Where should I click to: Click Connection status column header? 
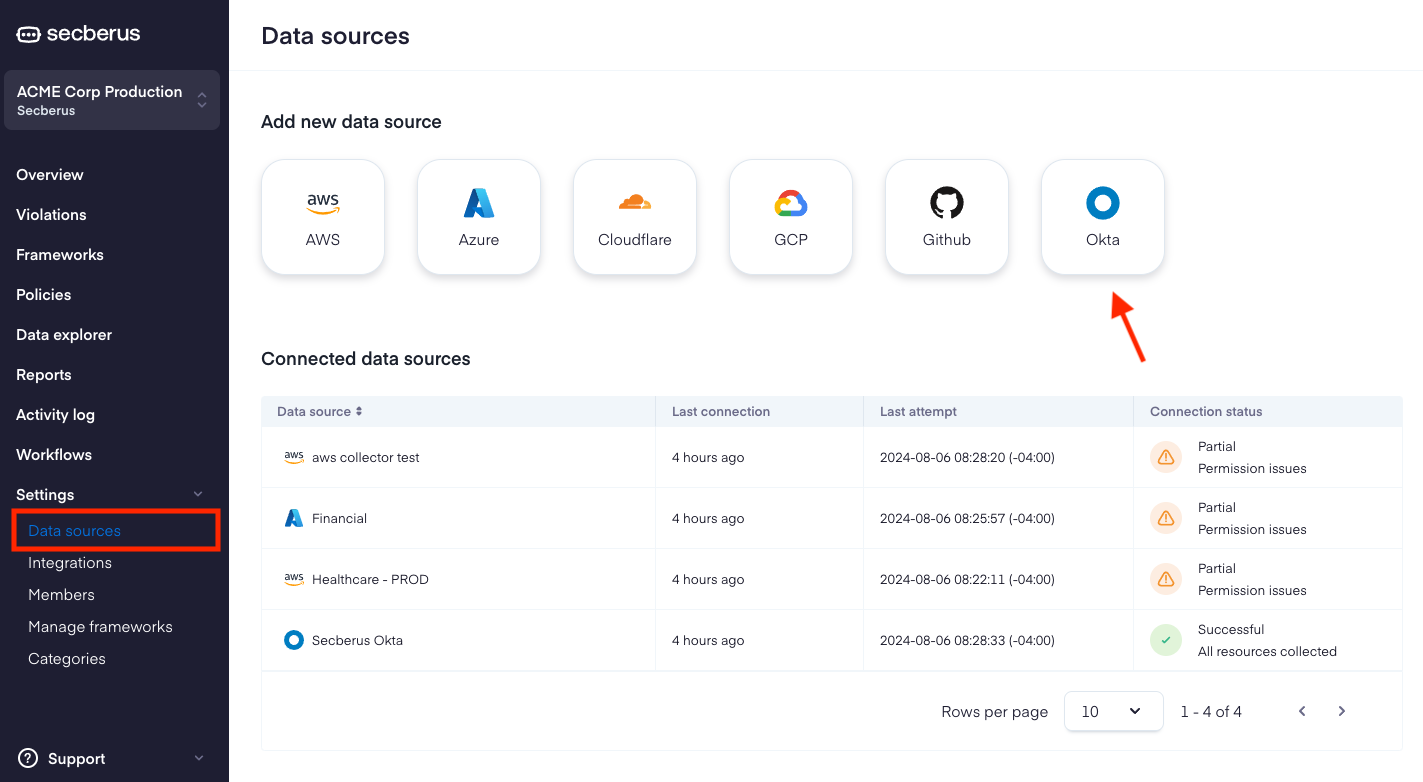point(1206,411)
